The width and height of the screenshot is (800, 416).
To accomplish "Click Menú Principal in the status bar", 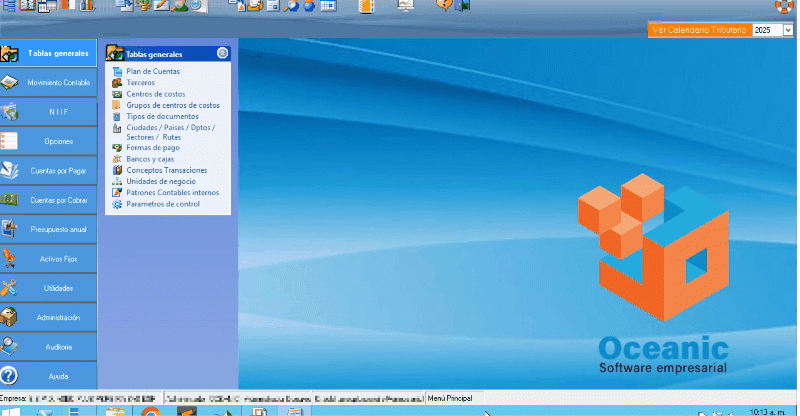I will pyautogui.click(x=453, y=397).
